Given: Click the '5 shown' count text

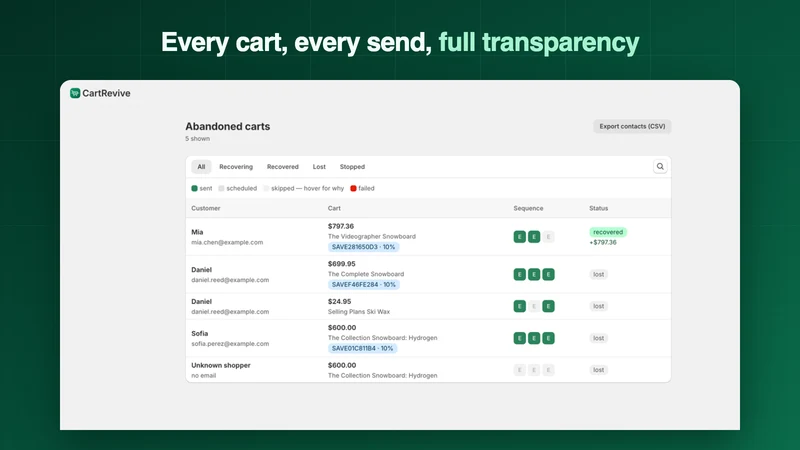Looking at the screenshot, I should pyautogui.click(x=197, y=139).
